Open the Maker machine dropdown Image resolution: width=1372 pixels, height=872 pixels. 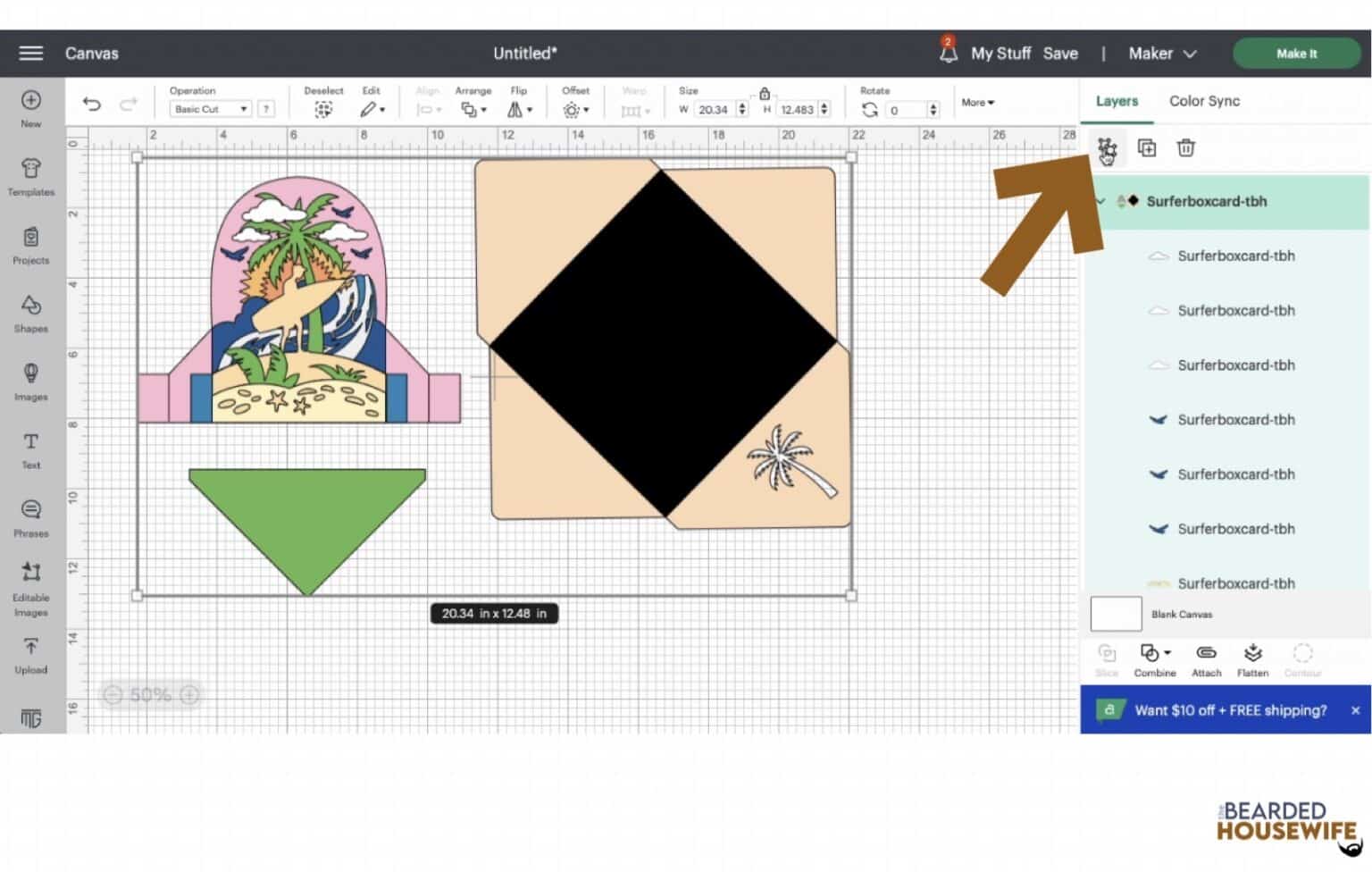pyautogui.click(x=1161, y=54)
